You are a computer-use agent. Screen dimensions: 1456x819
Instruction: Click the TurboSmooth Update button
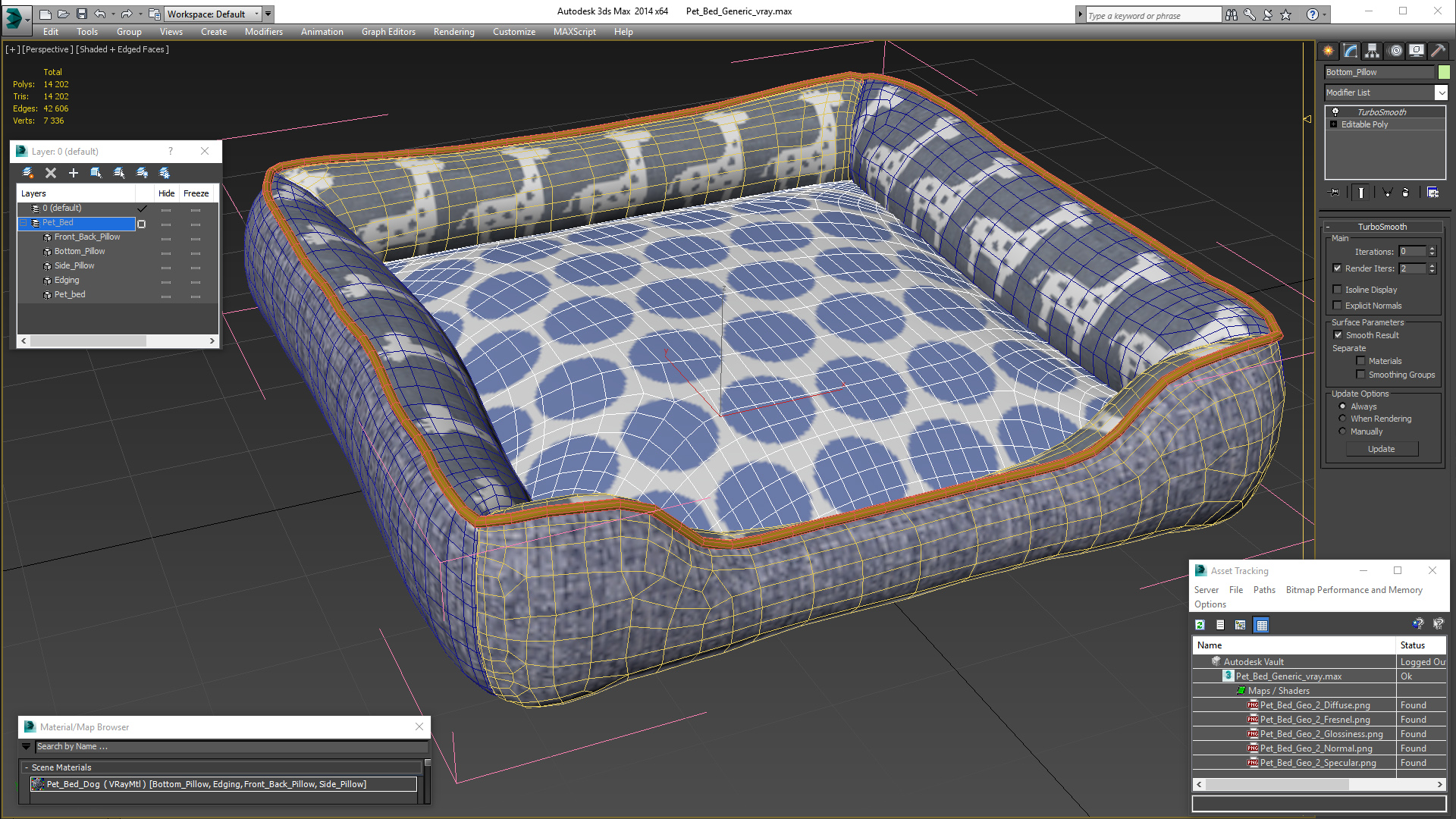click(x=1381, y=449)
